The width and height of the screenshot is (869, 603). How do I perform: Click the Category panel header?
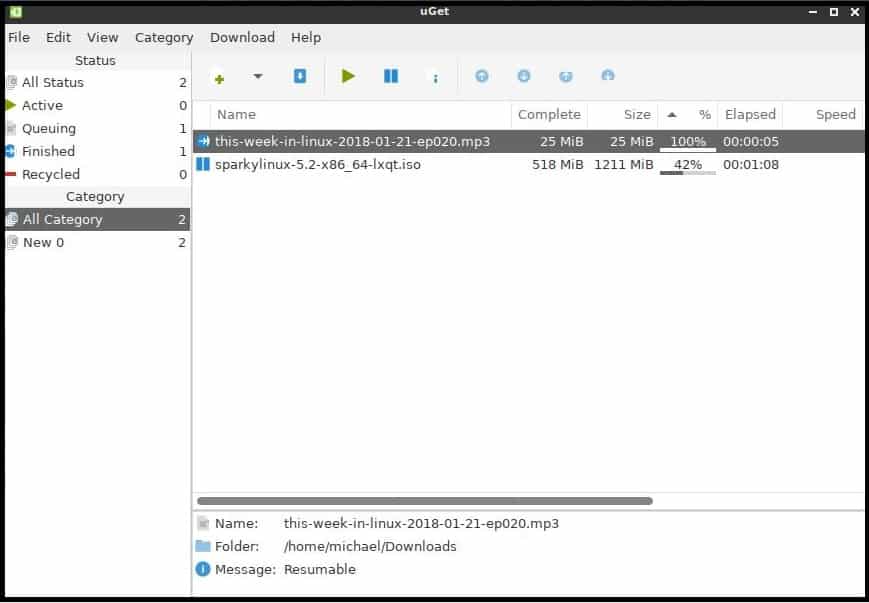tap(95, 197)
